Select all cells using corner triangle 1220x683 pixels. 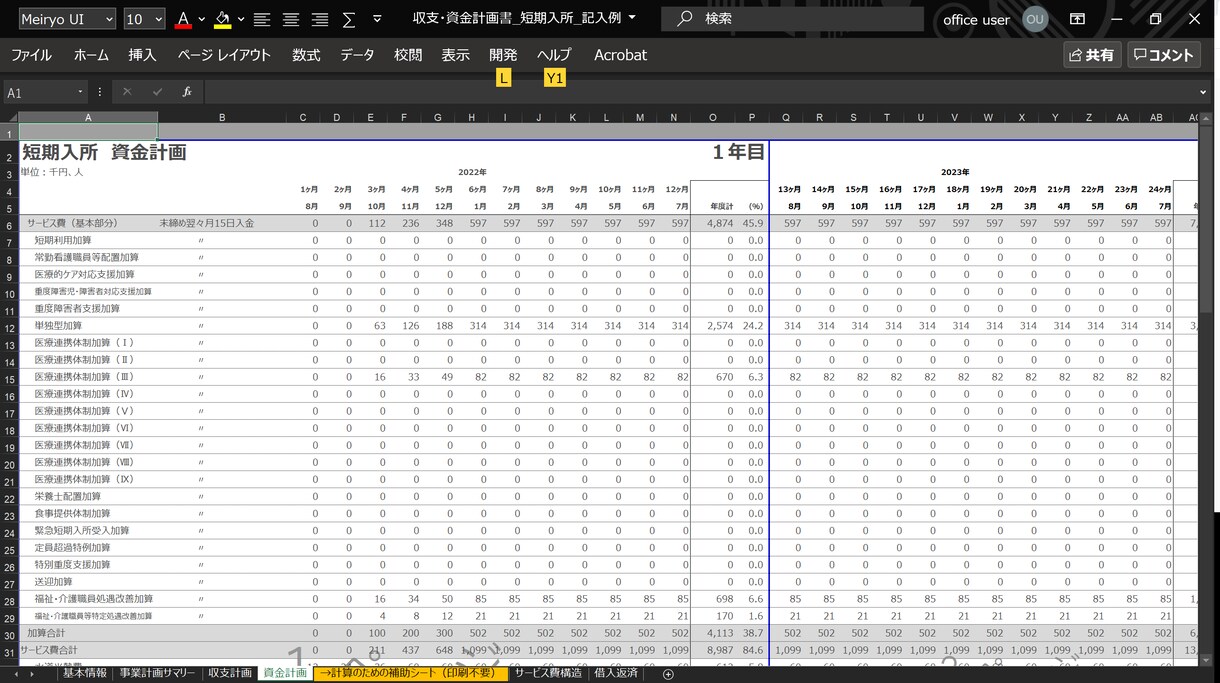9,117
